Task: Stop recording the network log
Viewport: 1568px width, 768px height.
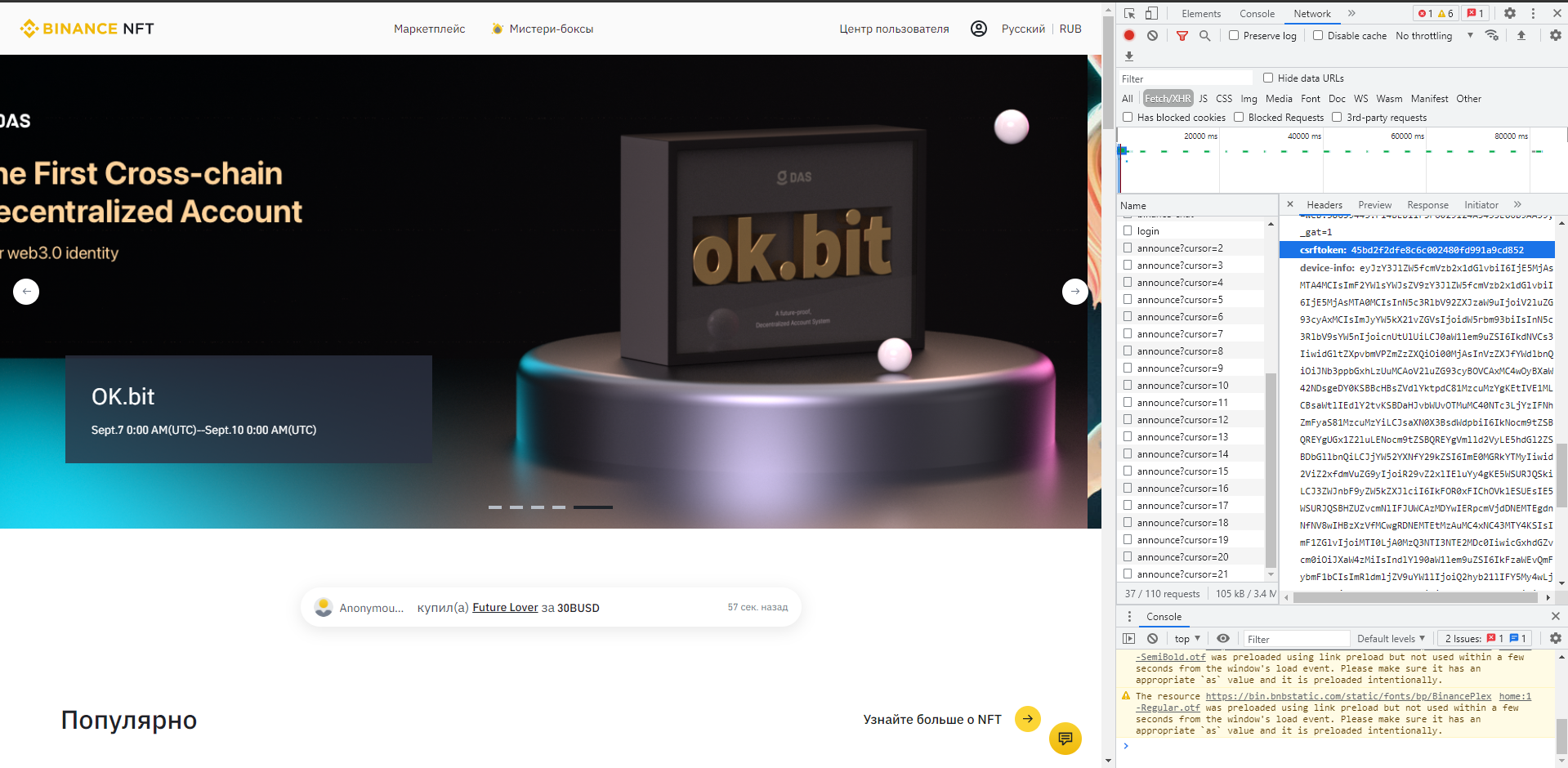Action: (x=1129, y=35)
